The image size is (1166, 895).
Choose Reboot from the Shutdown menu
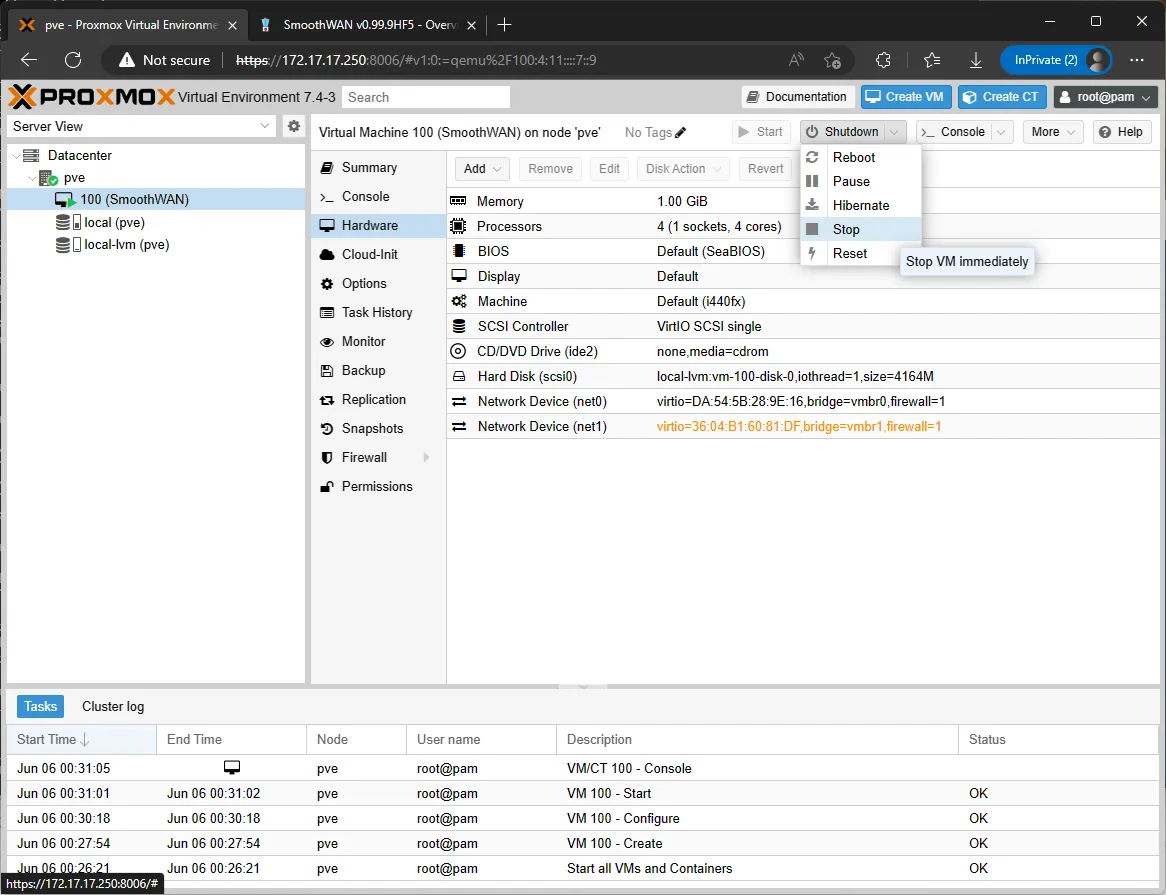pos(861,158)
